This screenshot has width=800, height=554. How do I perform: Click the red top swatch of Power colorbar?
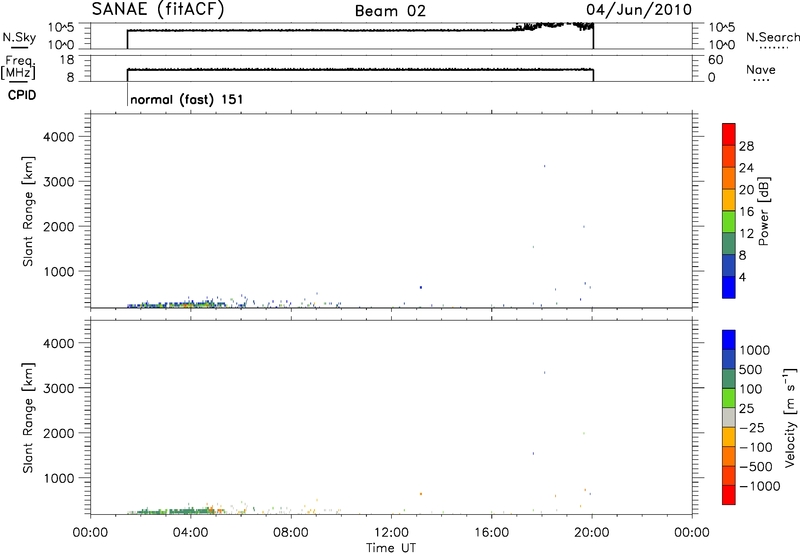729,134
